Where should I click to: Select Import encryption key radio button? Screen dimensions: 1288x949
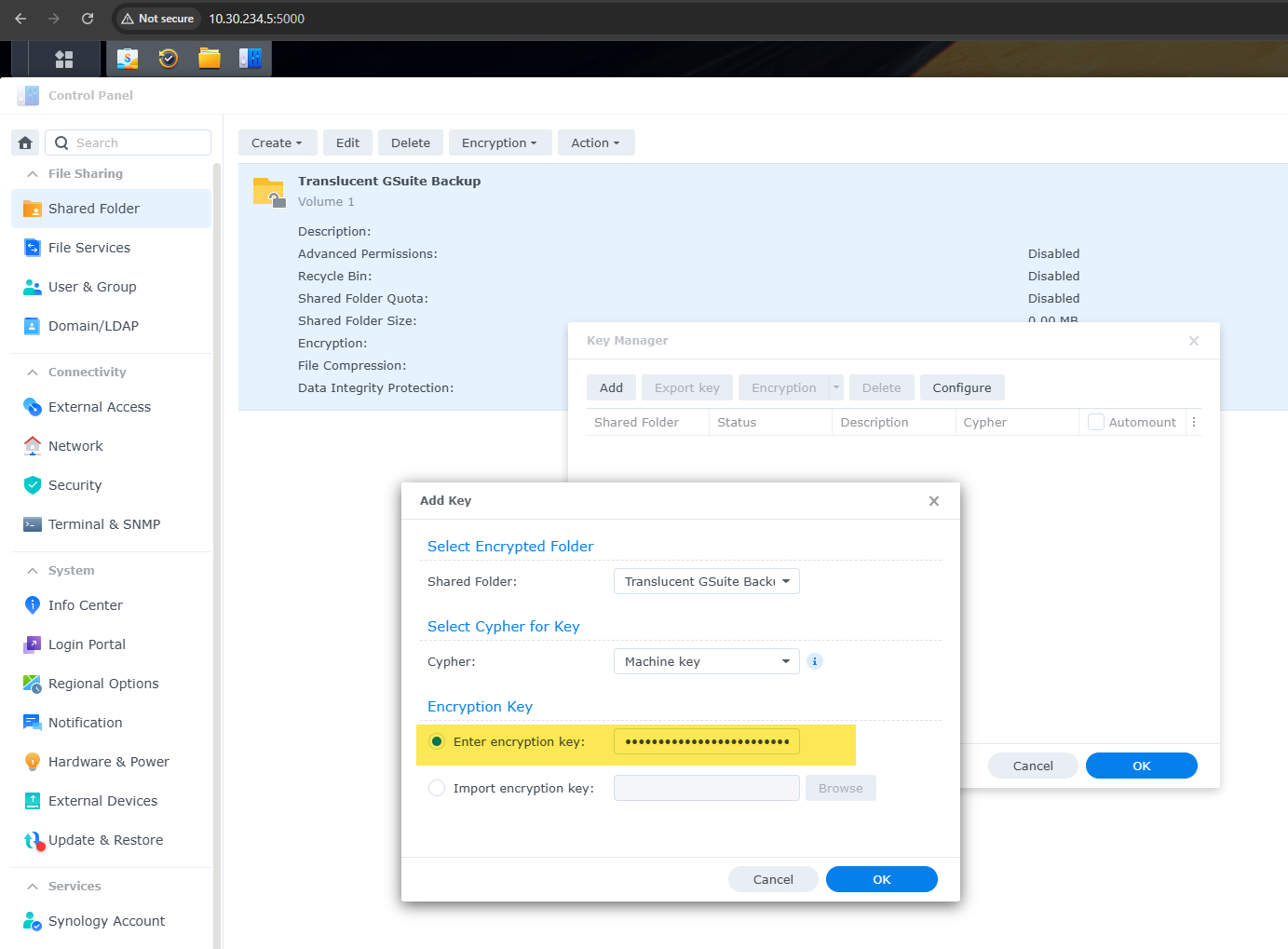click(437, 788)
